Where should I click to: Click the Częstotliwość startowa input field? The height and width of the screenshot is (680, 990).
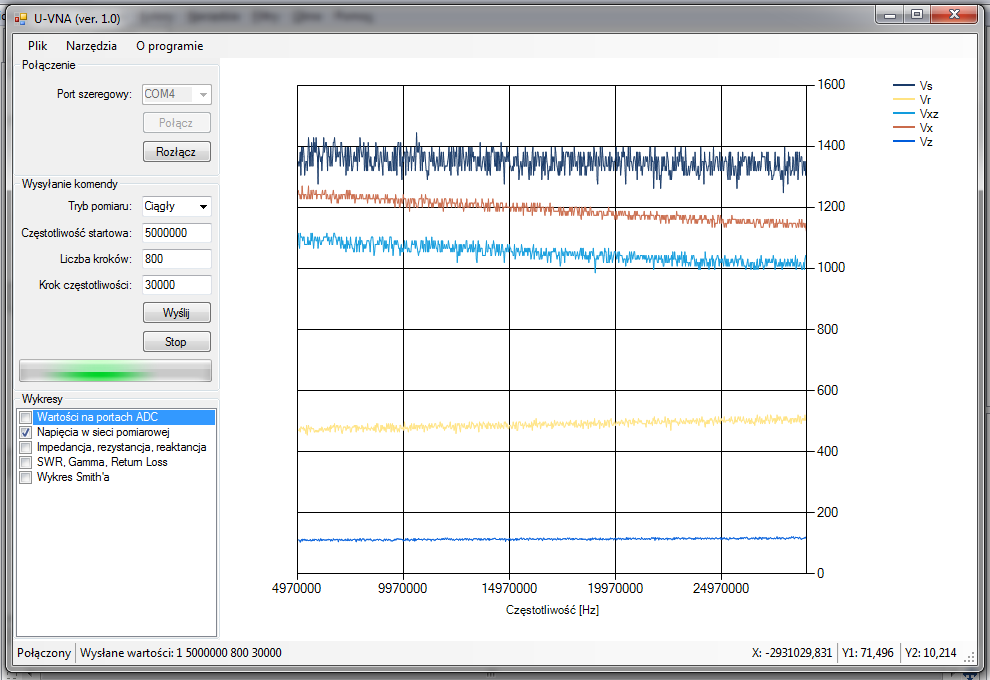click(x=176, y=233)
